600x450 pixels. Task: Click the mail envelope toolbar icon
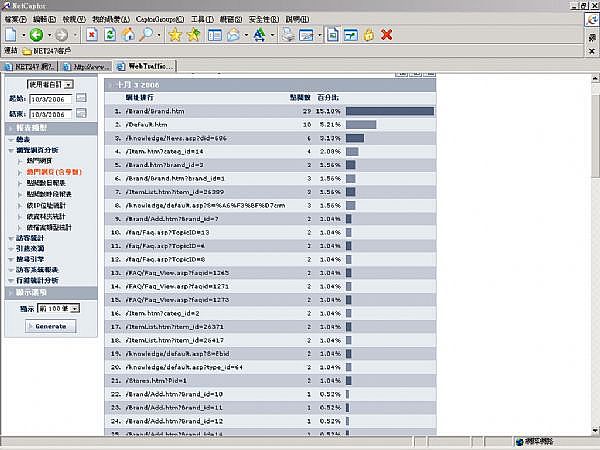point(233,35)
